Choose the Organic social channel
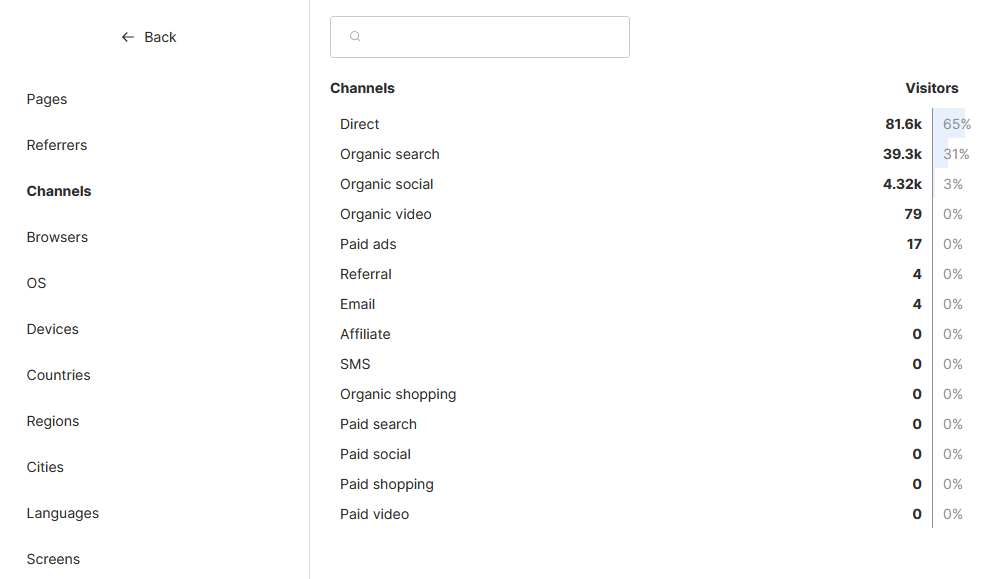992x579 pixels. point(387,184)
